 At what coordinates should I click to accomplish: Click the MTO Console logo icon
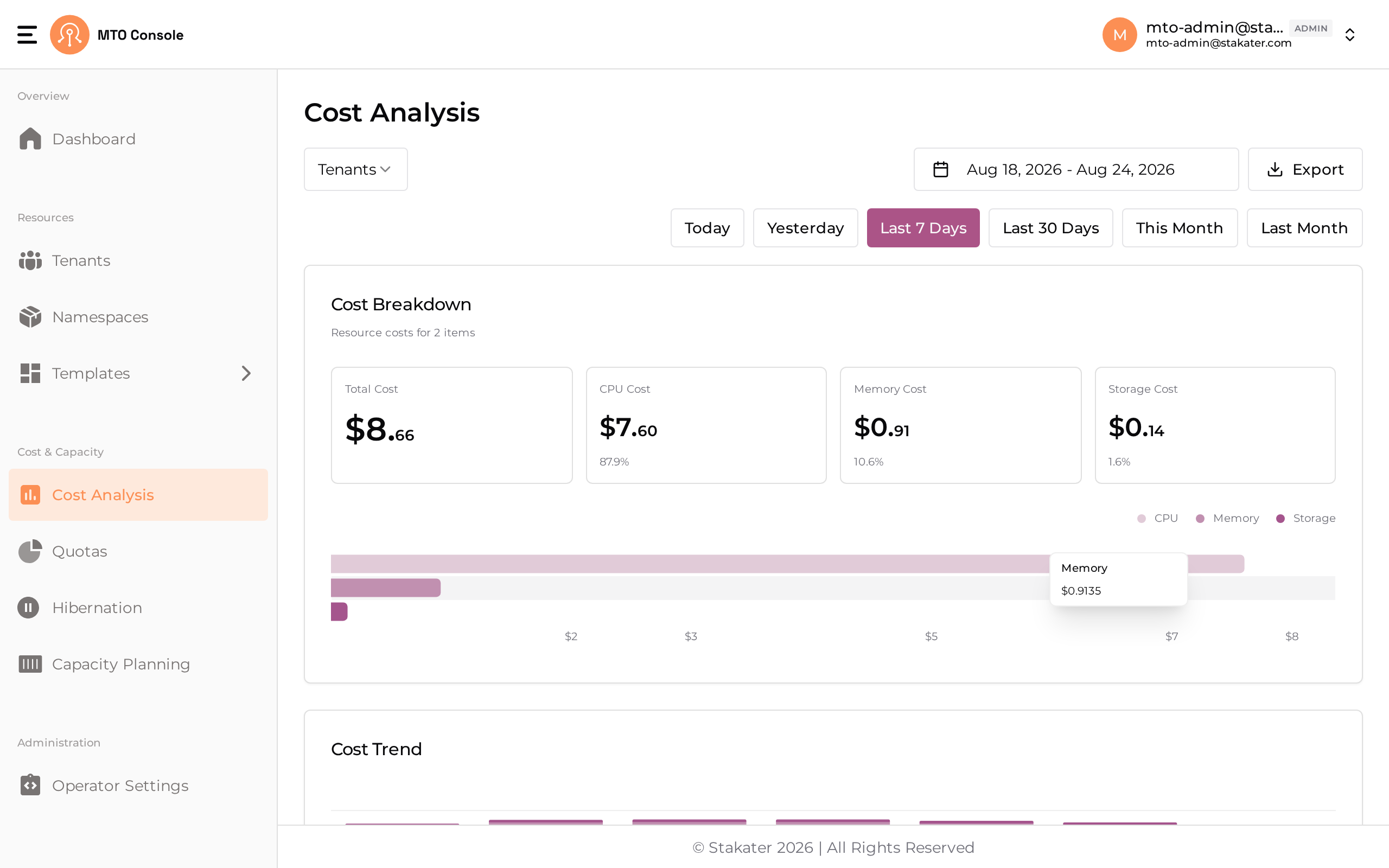(x=69, y=34)
